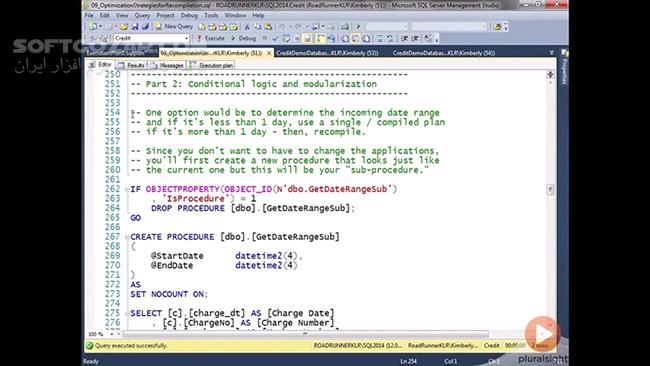Click the Execute button

(x=211, y=38)
